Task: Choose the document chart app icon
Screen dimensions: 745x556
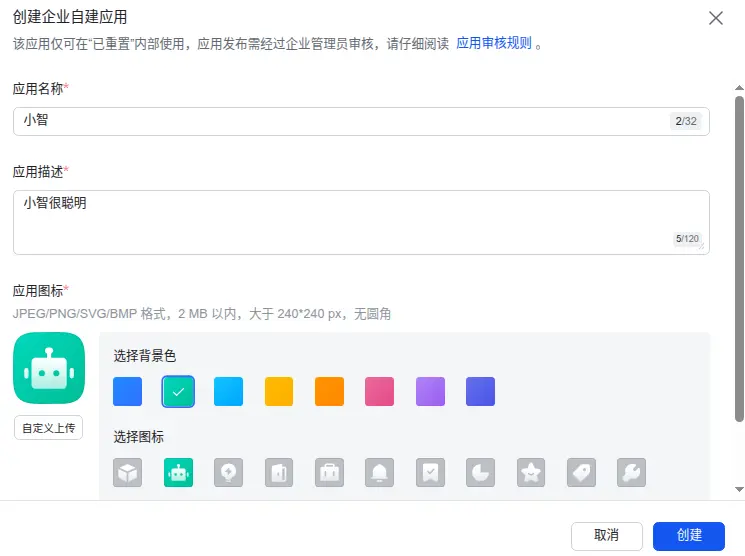Action: (x=279, y=472)
